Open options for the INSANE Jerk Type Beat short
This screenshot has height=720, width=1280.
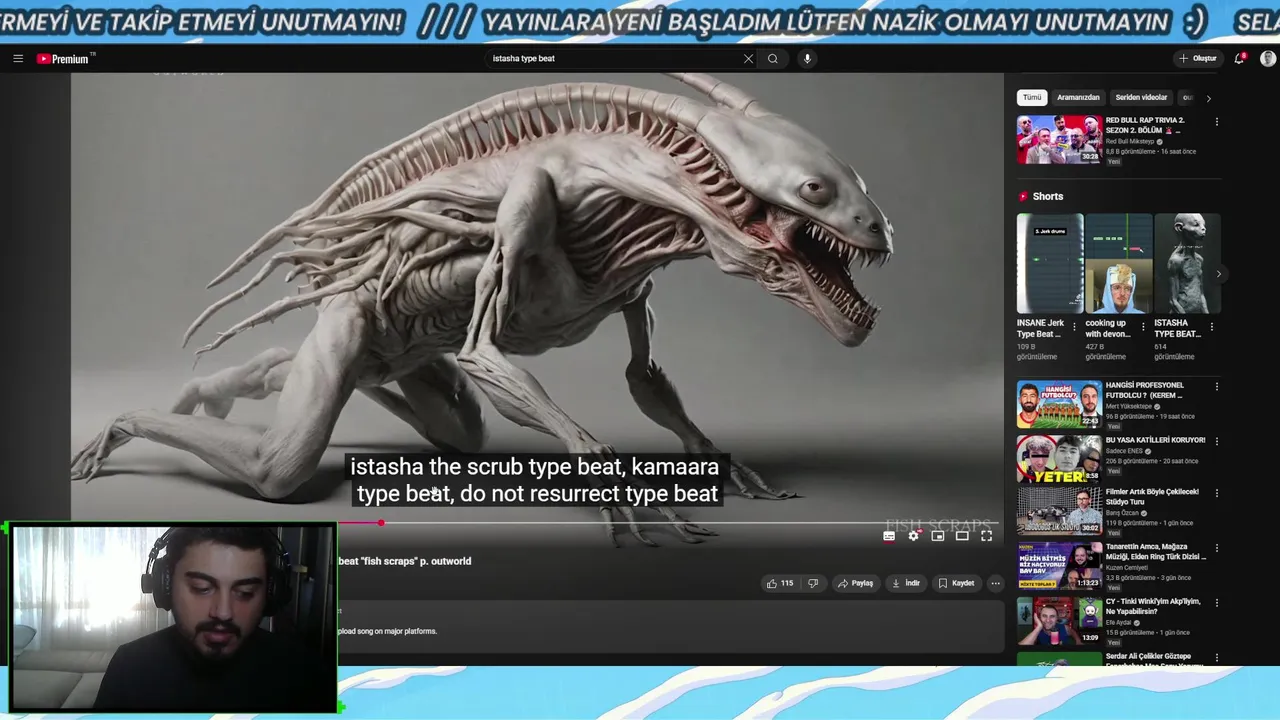coord(1075,326)
